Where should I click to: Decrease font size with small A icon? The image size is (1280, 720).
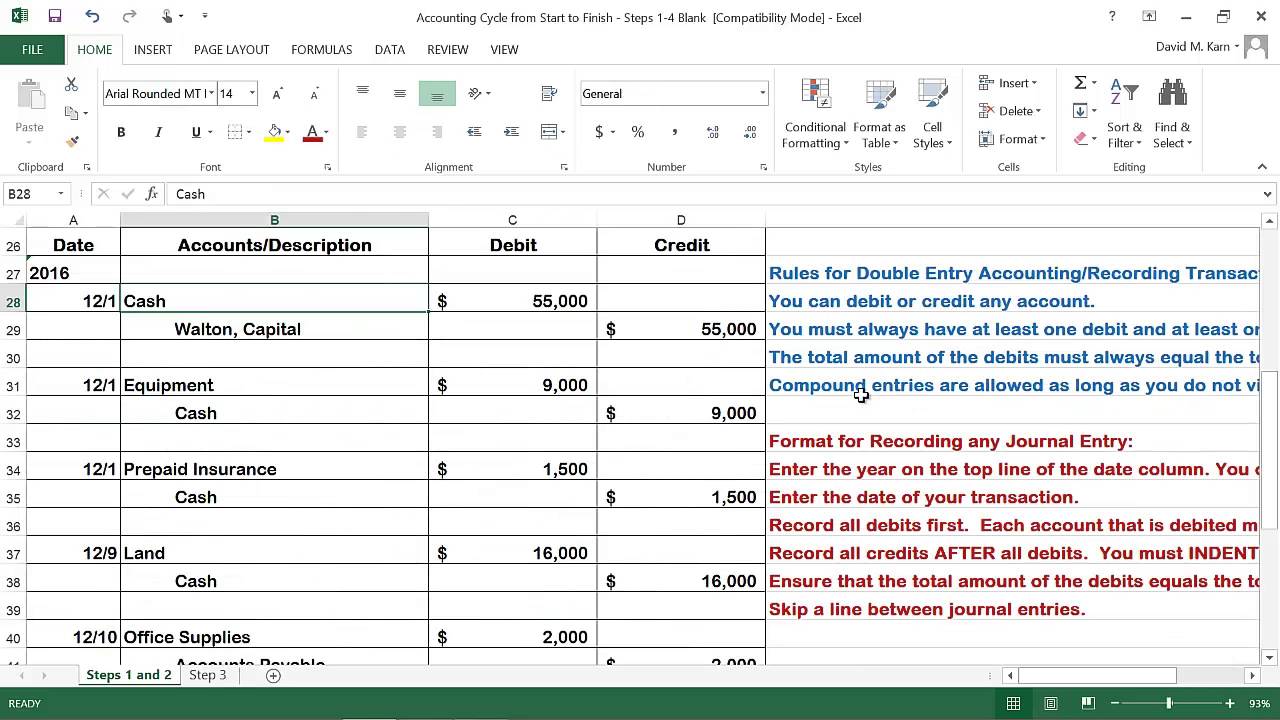(314, 93)
